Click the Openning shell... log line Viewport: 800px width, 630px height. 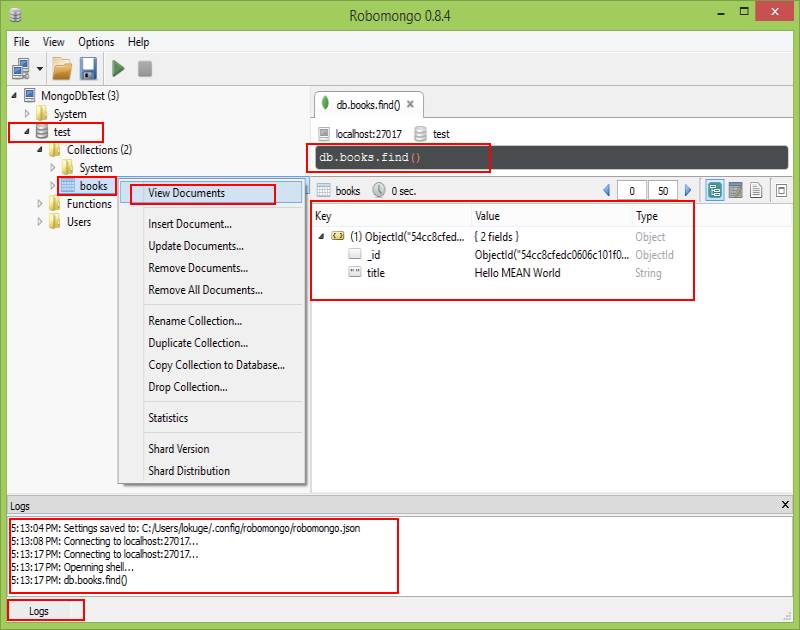(x=72, y=567)
